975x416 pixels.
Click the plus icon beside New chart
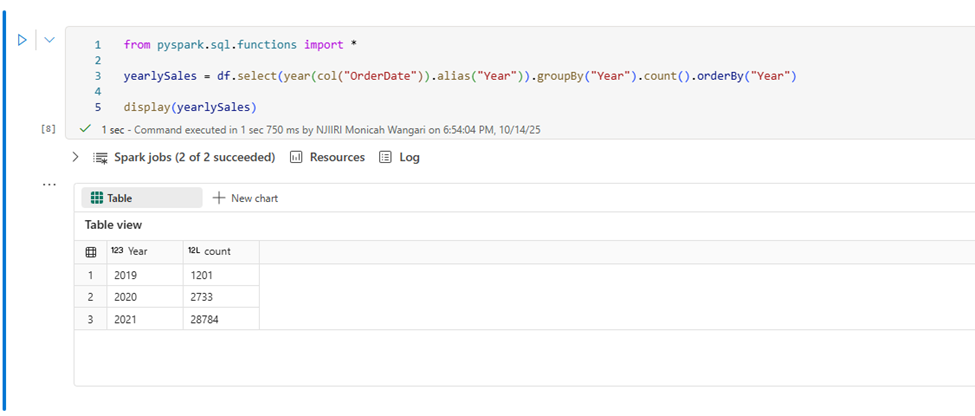[219, 198]
